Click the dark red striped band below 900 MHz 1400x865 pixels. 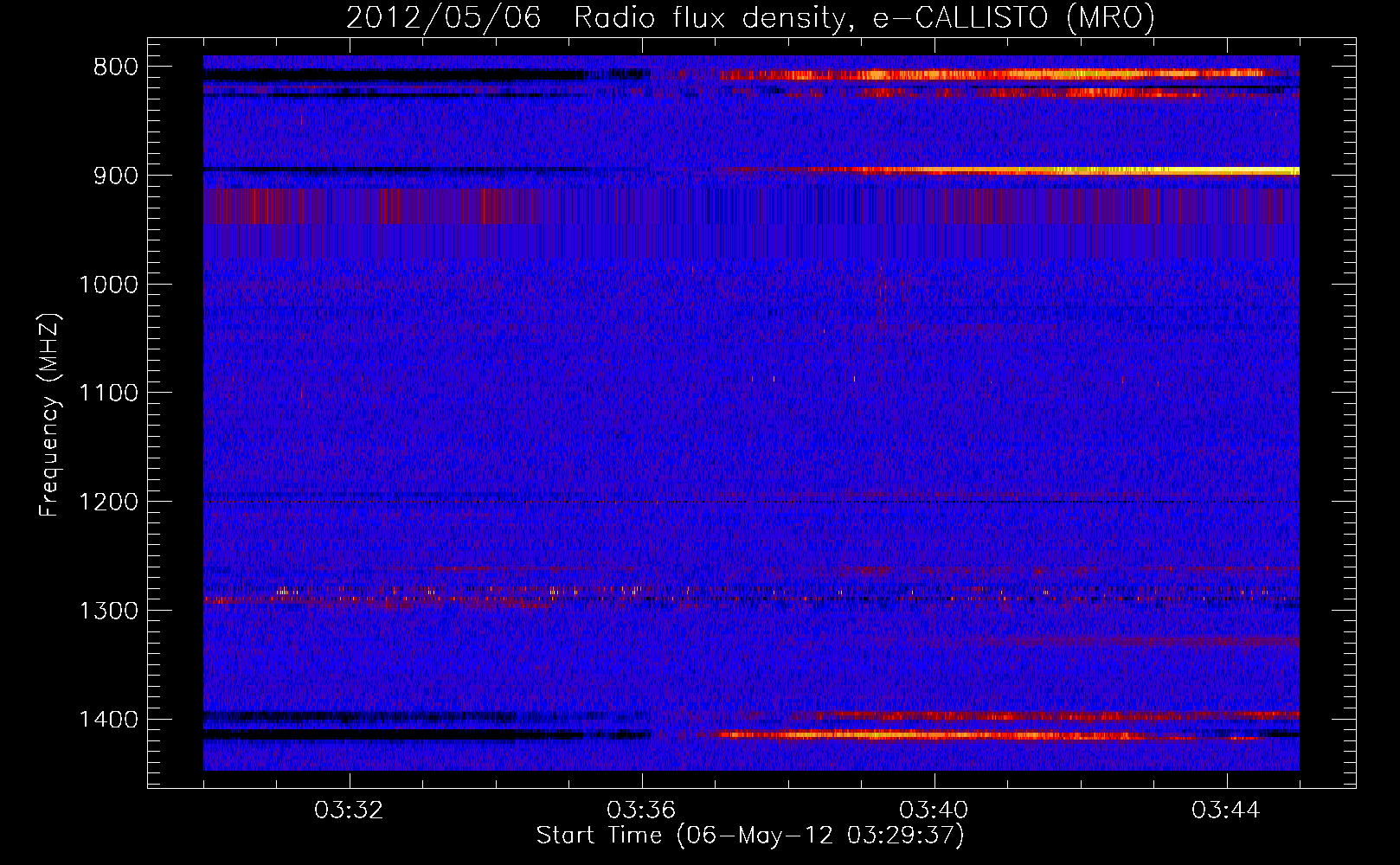click(751, 206)
